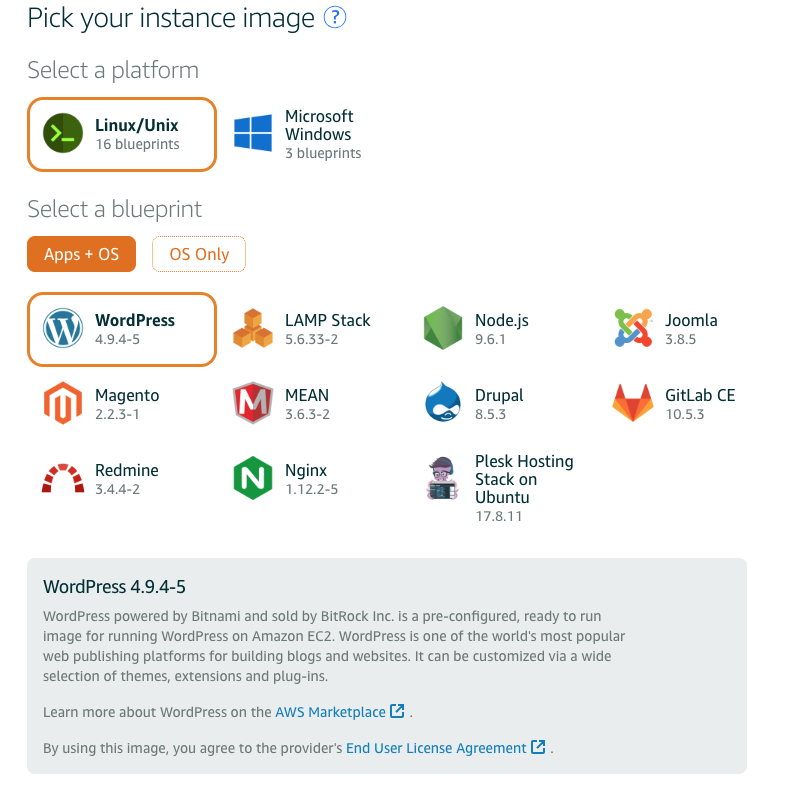The height and width of the screenshot is (793, 785).
Task: Pick the Redmine bridge icon
Action: click(x=63, y=479)
